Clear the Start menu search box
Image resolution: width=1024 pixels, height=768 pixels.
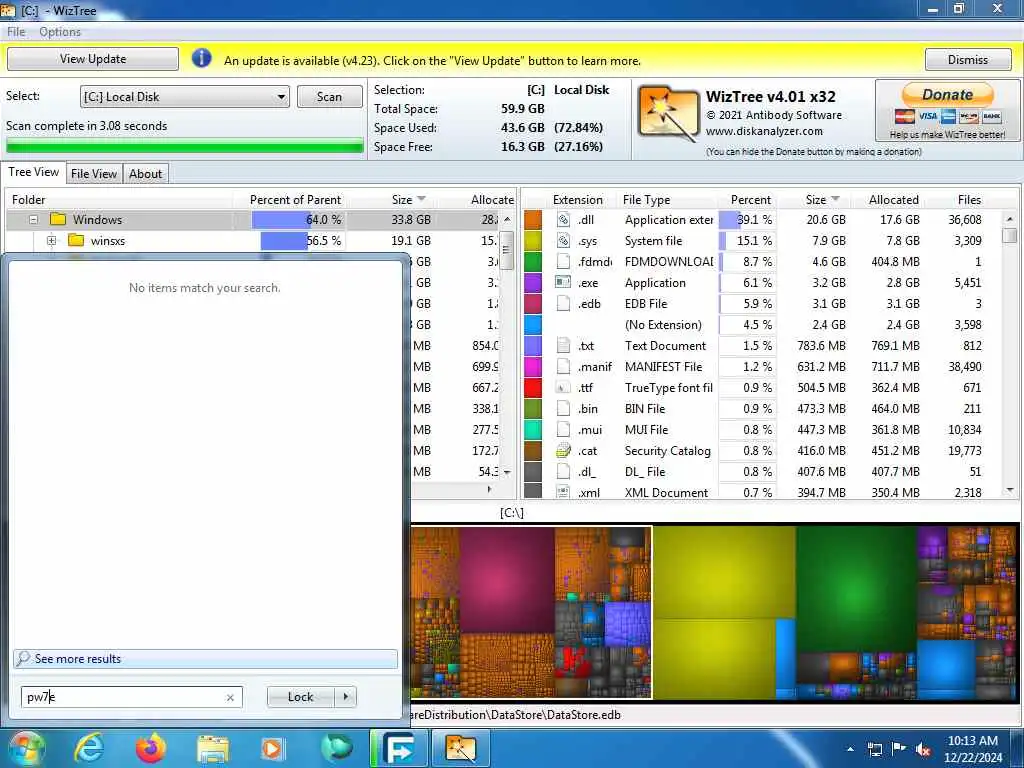coord(230,697)
